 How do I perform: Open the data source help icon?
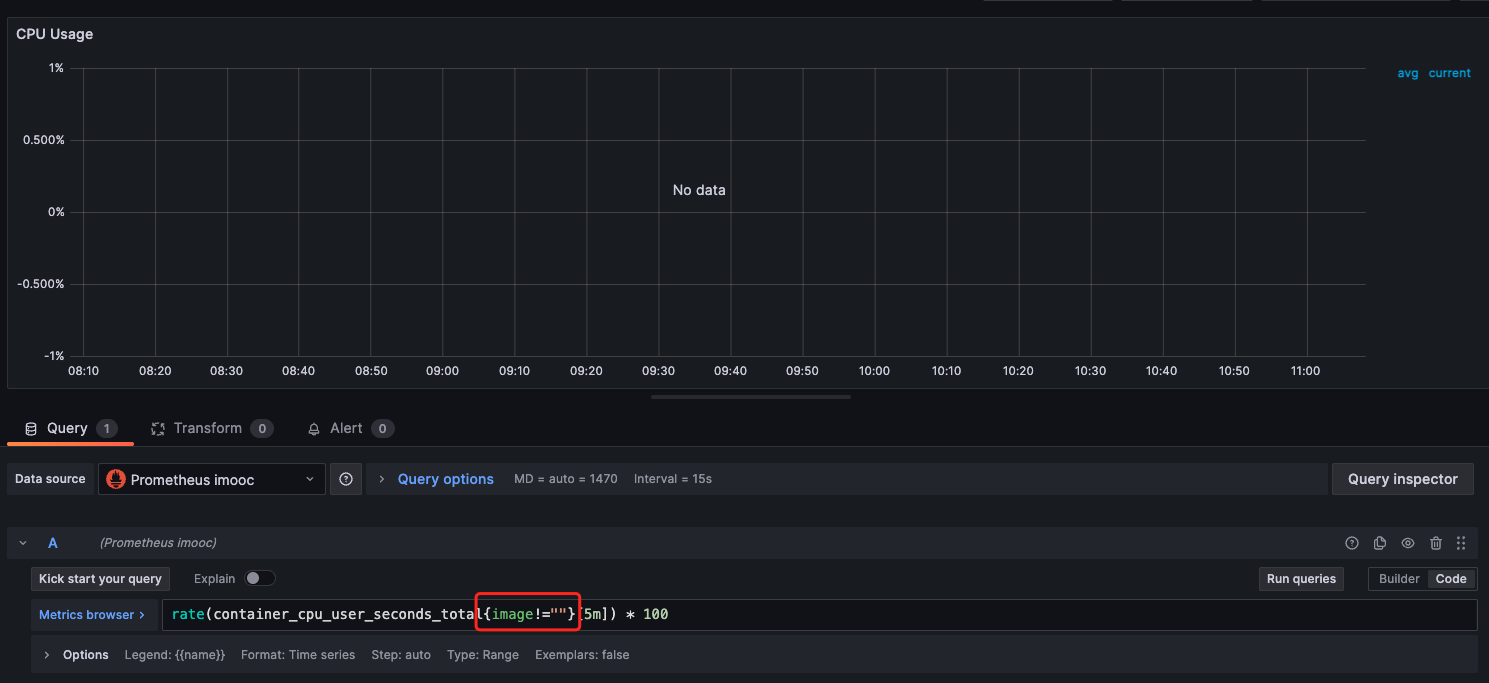(346, 479)
